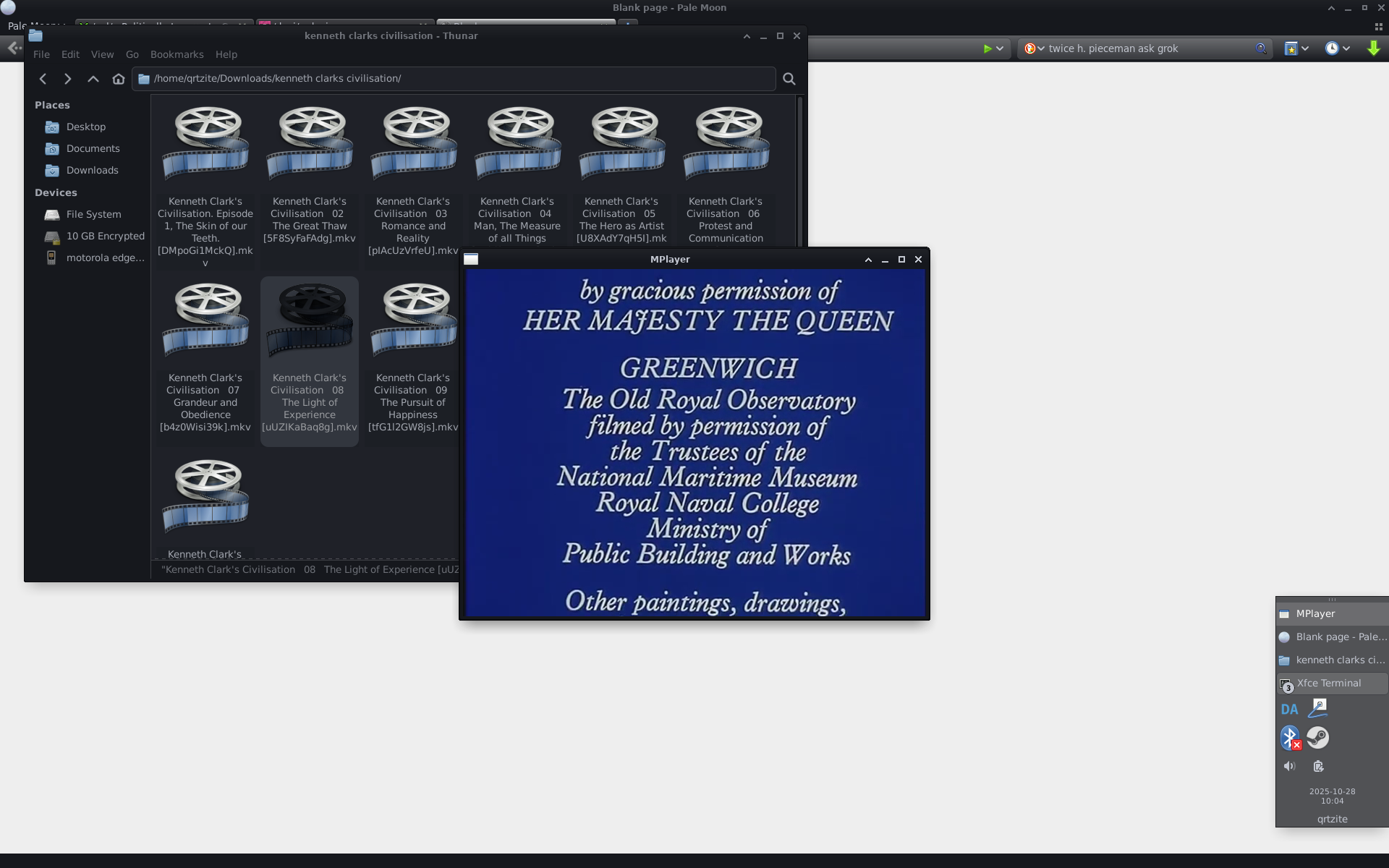Screen dimensions: 1389x868
Task: Expand the bookmarks star dropdown arrow
Action: (1305, 48)
